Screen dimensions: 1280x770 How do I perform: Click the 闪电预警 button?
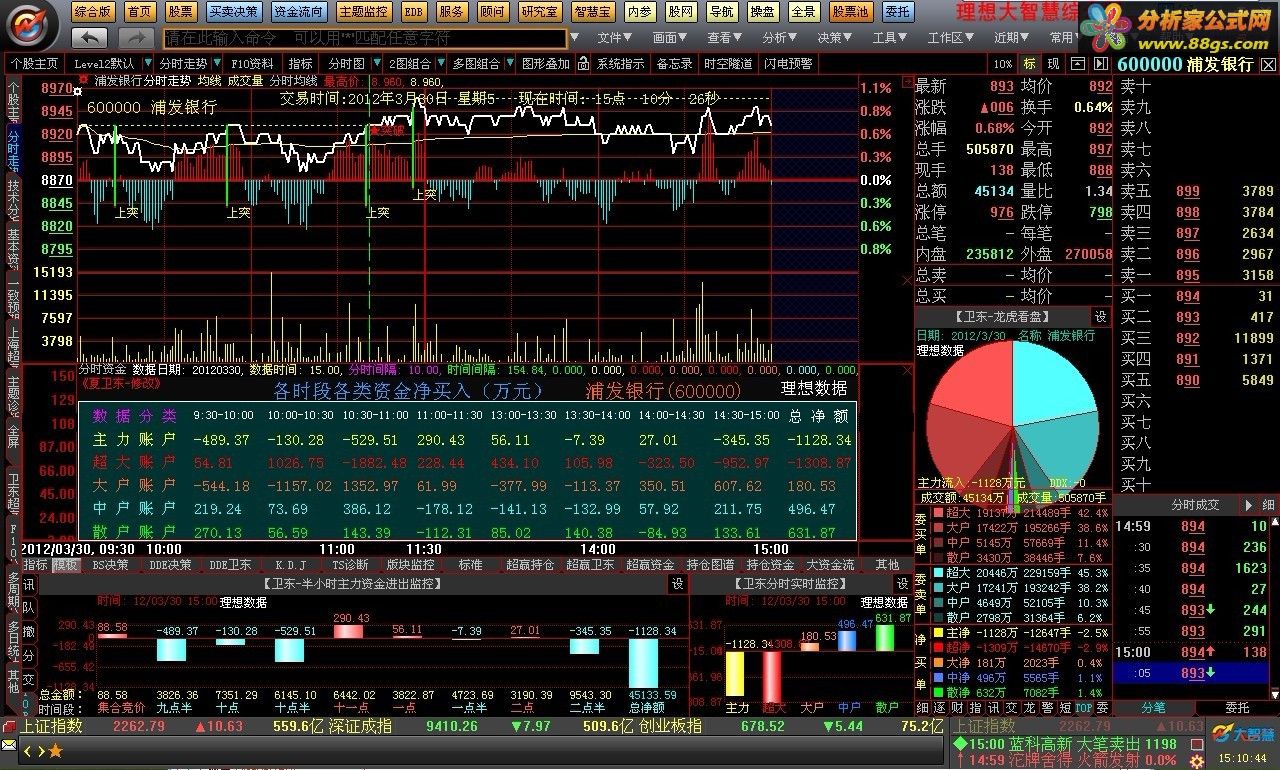[789, 63]
